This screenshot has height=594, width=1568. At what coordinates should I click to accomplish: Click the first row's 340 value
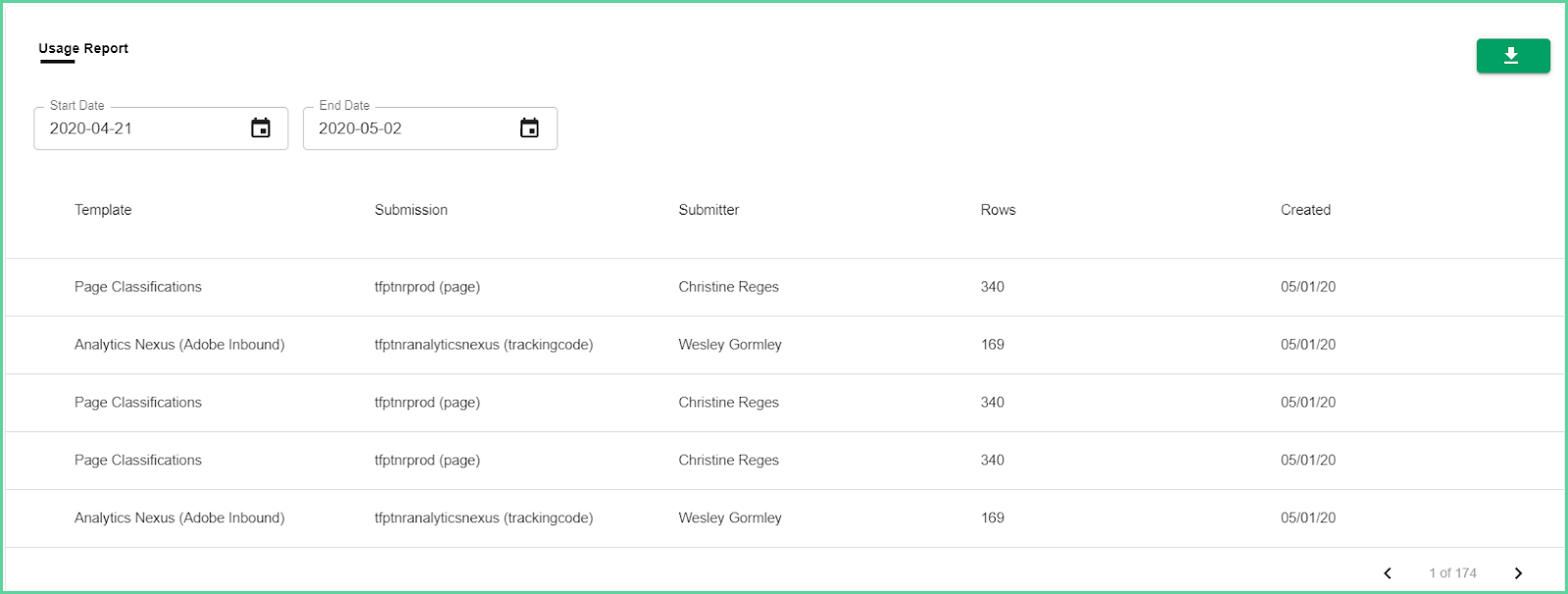[993, 287]
